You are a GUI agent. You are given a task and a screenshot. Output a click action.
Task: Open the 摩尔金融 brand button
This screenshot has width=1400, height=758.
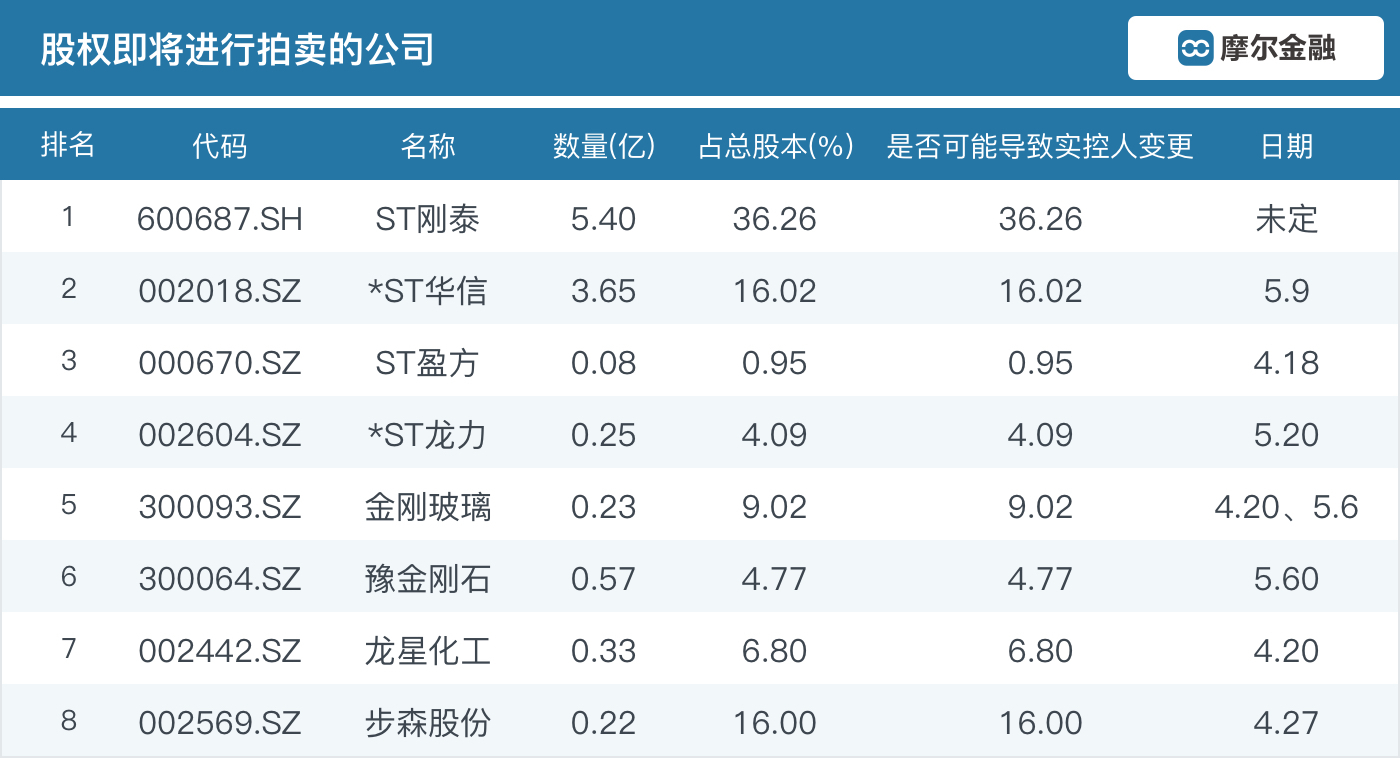[1256, 48]
